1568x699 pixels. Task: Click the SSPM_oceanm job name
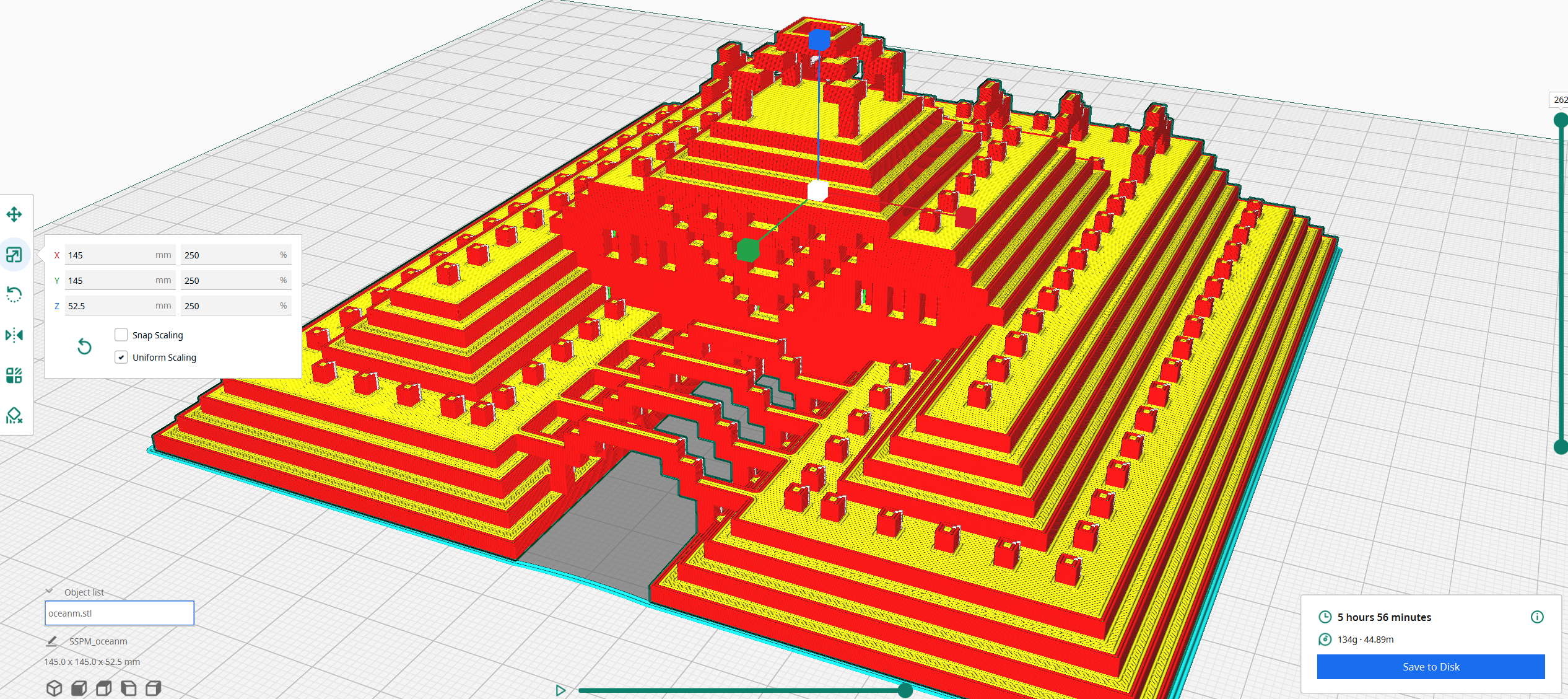tap(98, 641)
